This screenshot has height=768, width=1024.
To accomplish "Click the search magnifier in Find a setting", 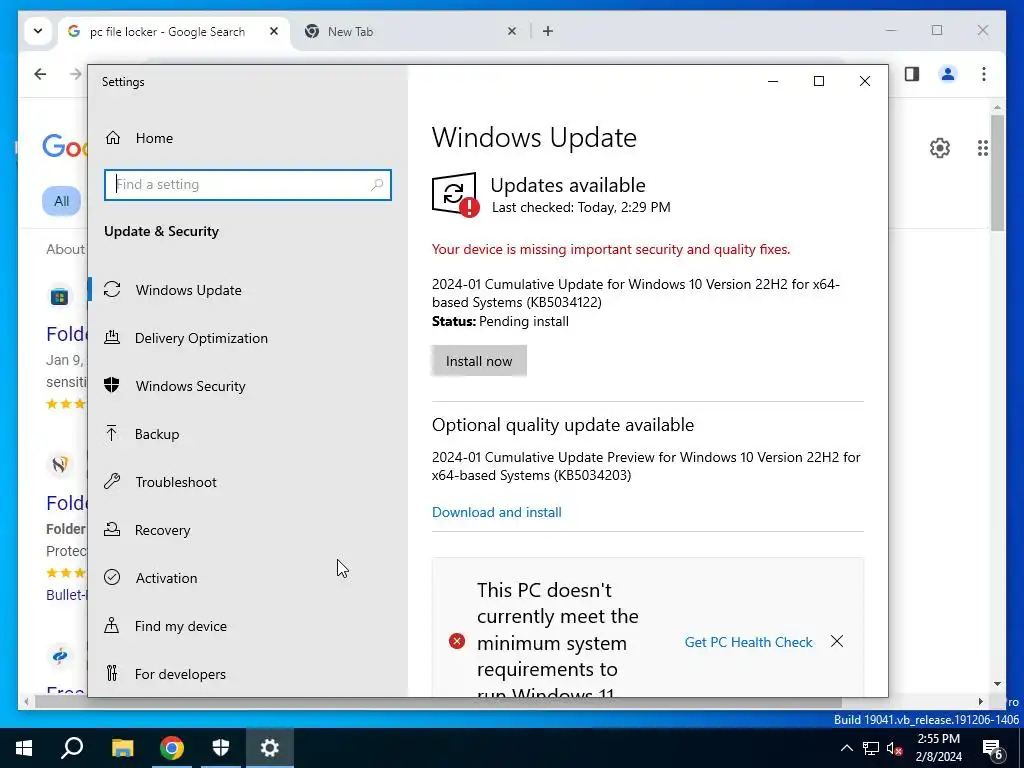I will [x=377, y=185].
